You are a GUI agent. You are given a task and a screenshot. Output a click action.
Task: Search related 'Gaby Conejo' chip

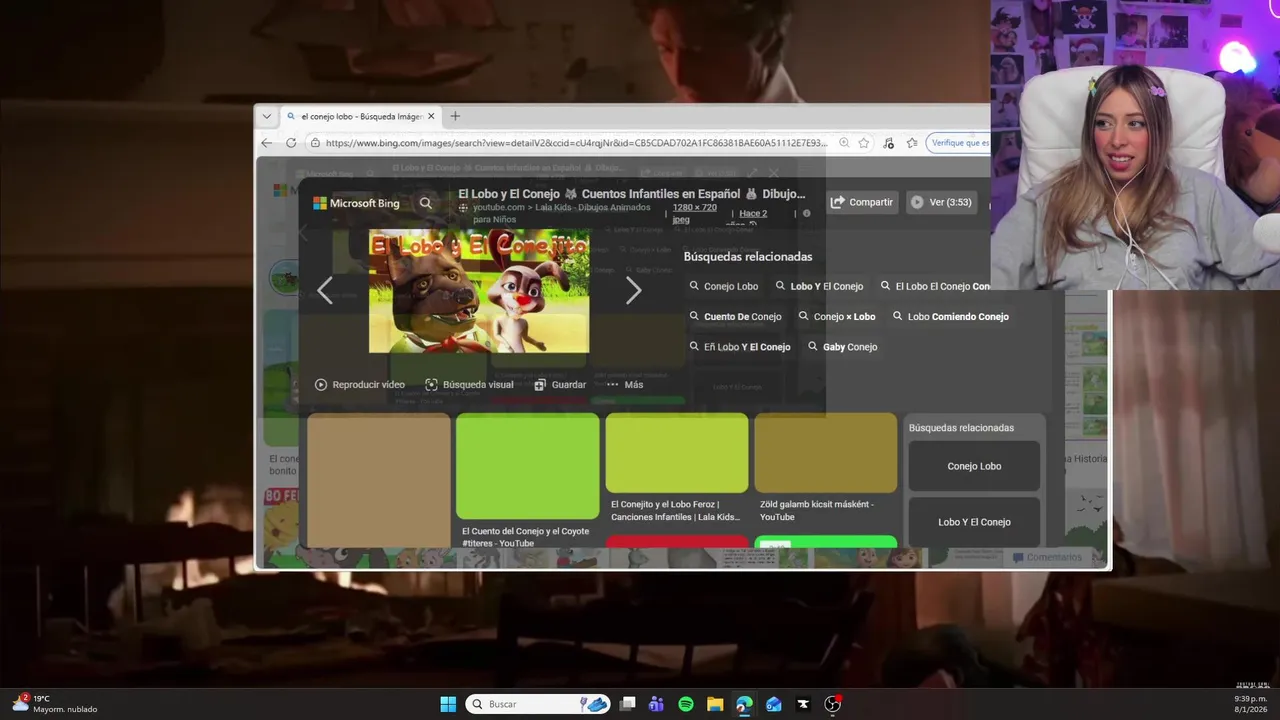click(x=842, y=347)
